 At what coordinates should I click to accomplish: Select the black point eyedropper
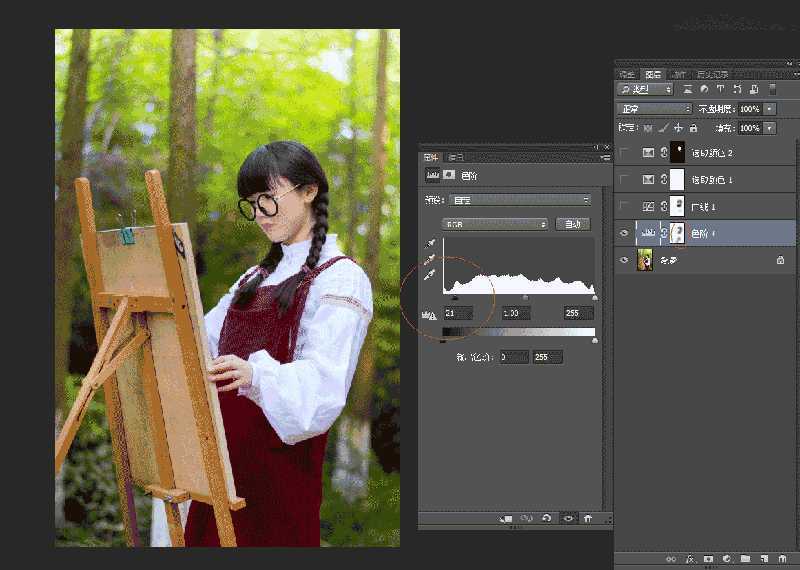(430, 243)
